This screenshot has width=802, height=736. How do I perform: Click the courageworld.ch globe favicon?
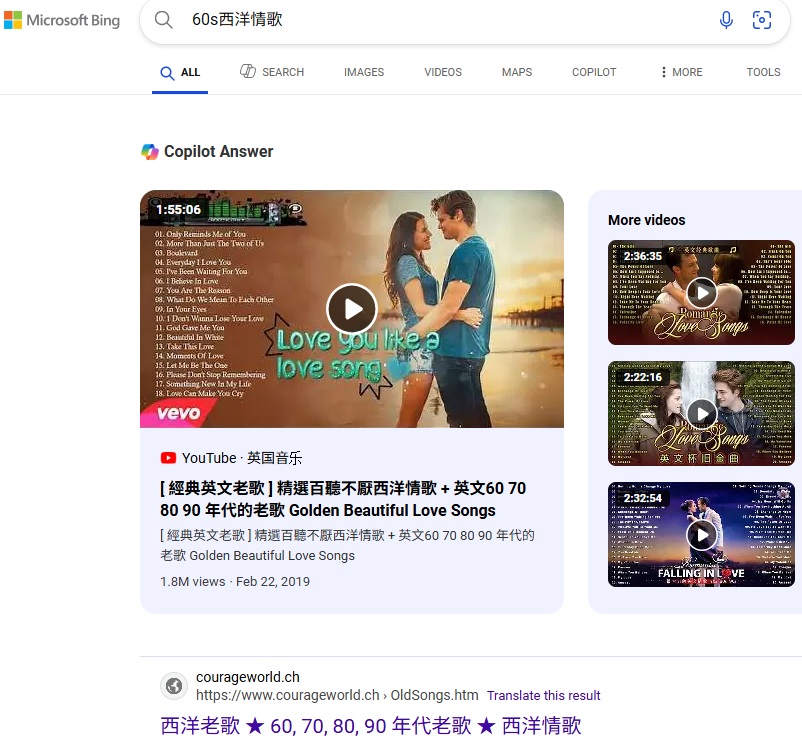click(174, 686)
